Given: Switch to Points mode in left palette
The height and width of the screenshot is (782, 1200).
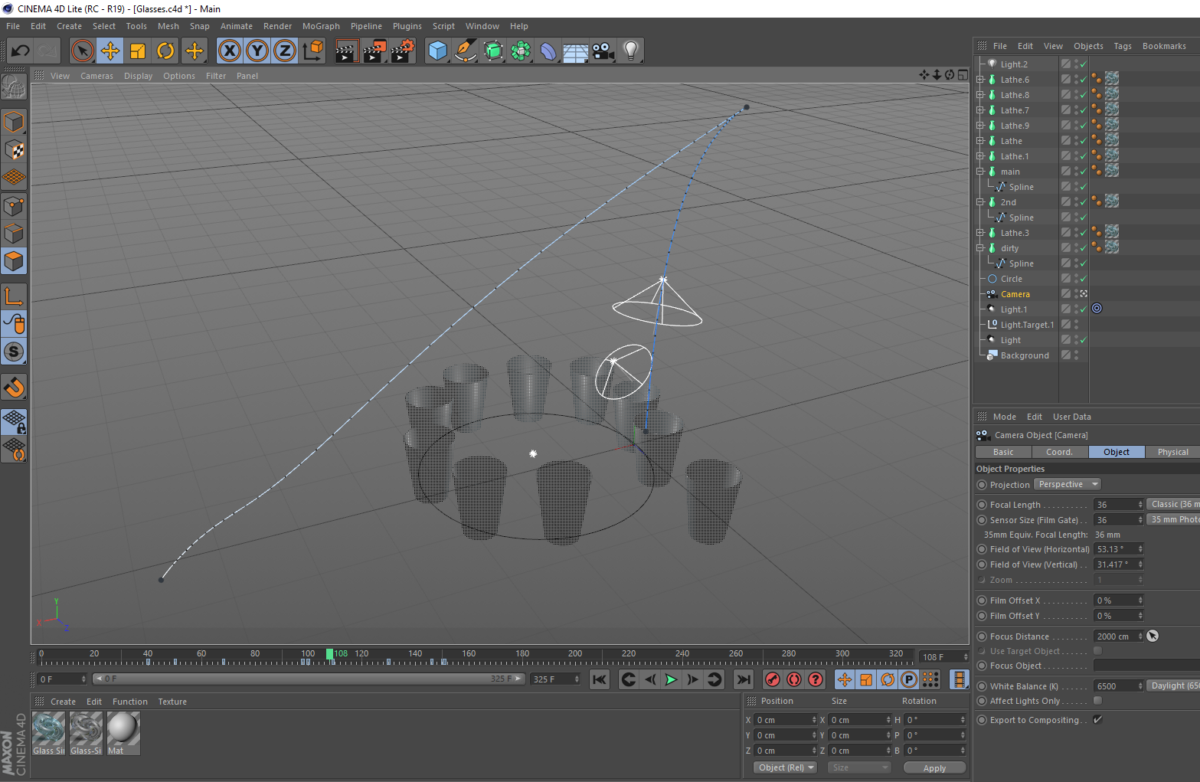Looking at the screenshot, I should pos(14,206).
